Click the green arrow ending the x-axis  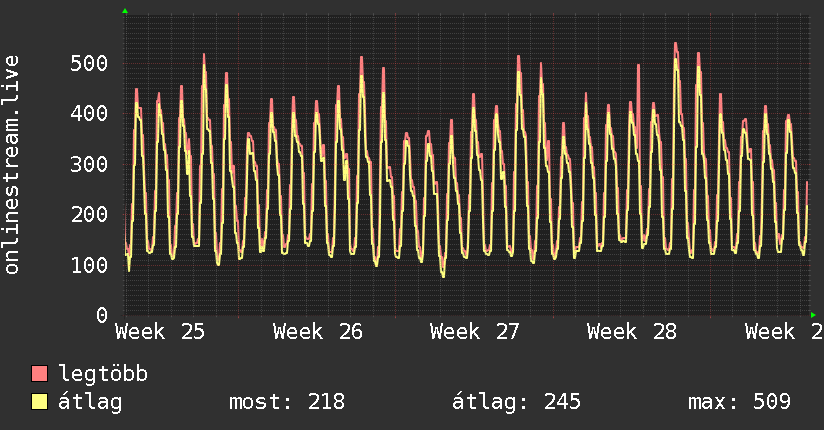coord(813,315)
